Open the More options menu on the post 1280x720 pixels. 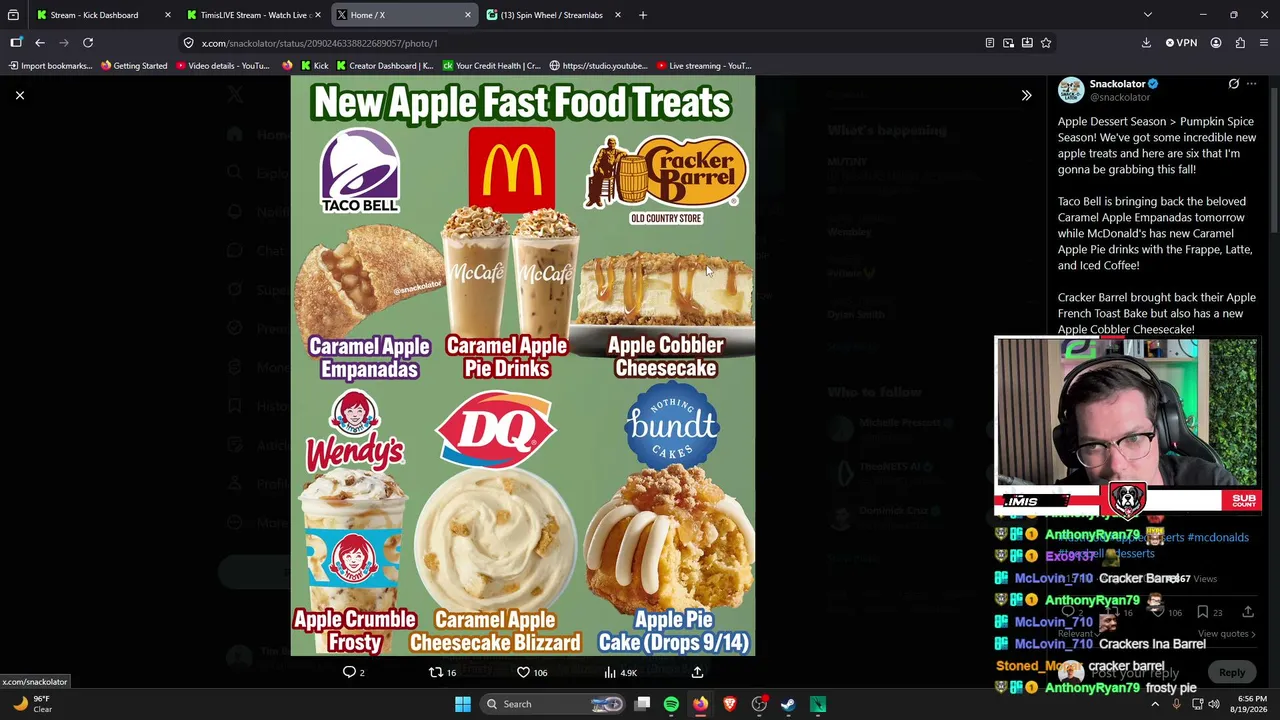tap(1251, 84)
